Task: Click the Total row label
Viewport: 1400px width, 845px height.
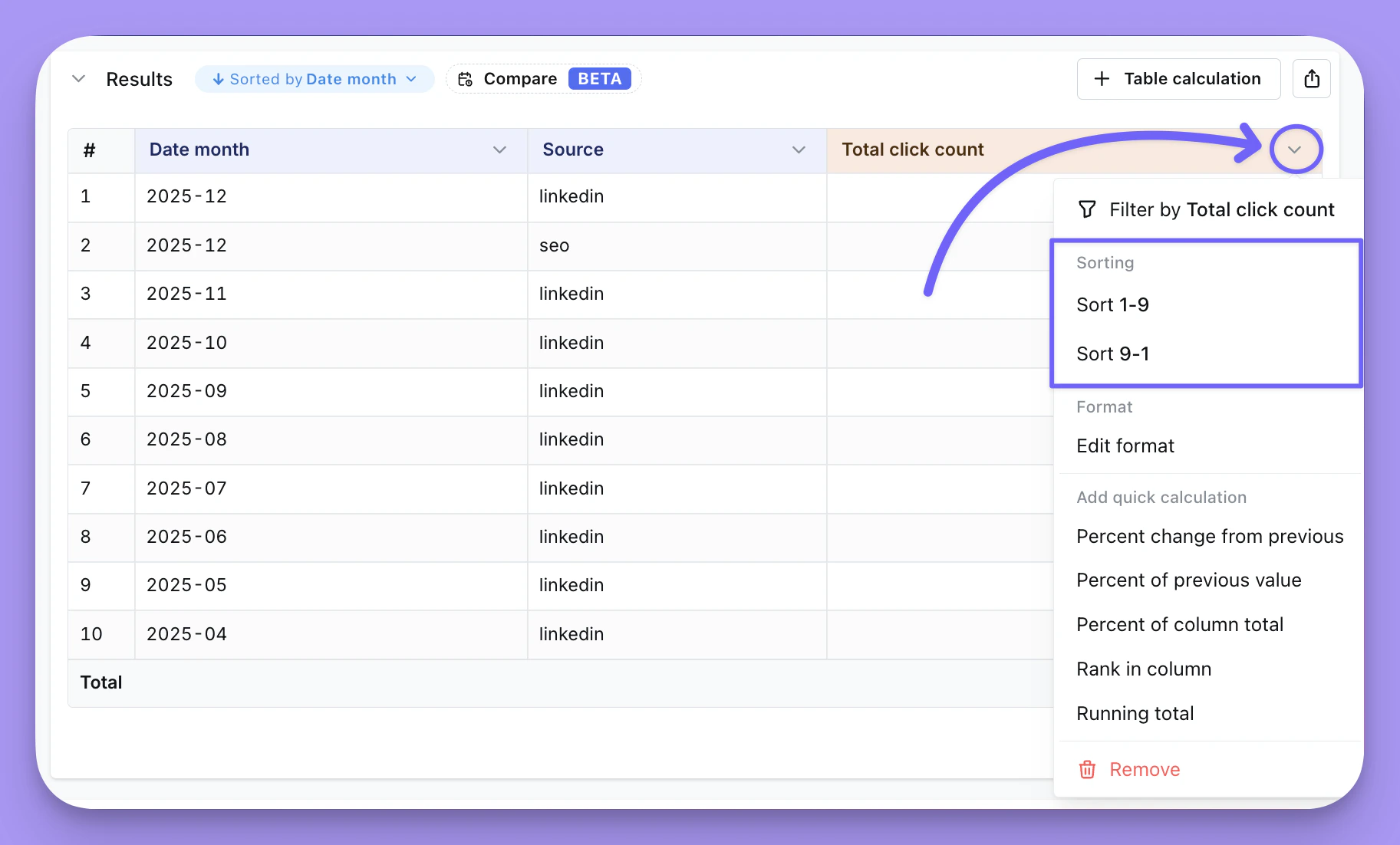Action: click(x=101, y=682)
